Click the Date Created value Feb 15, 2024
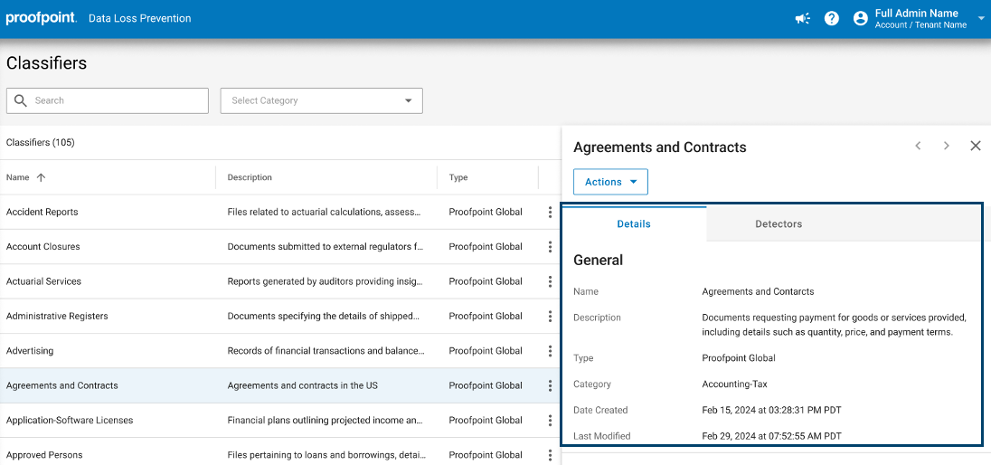The image size is (992, 466). tap(771, 410)
